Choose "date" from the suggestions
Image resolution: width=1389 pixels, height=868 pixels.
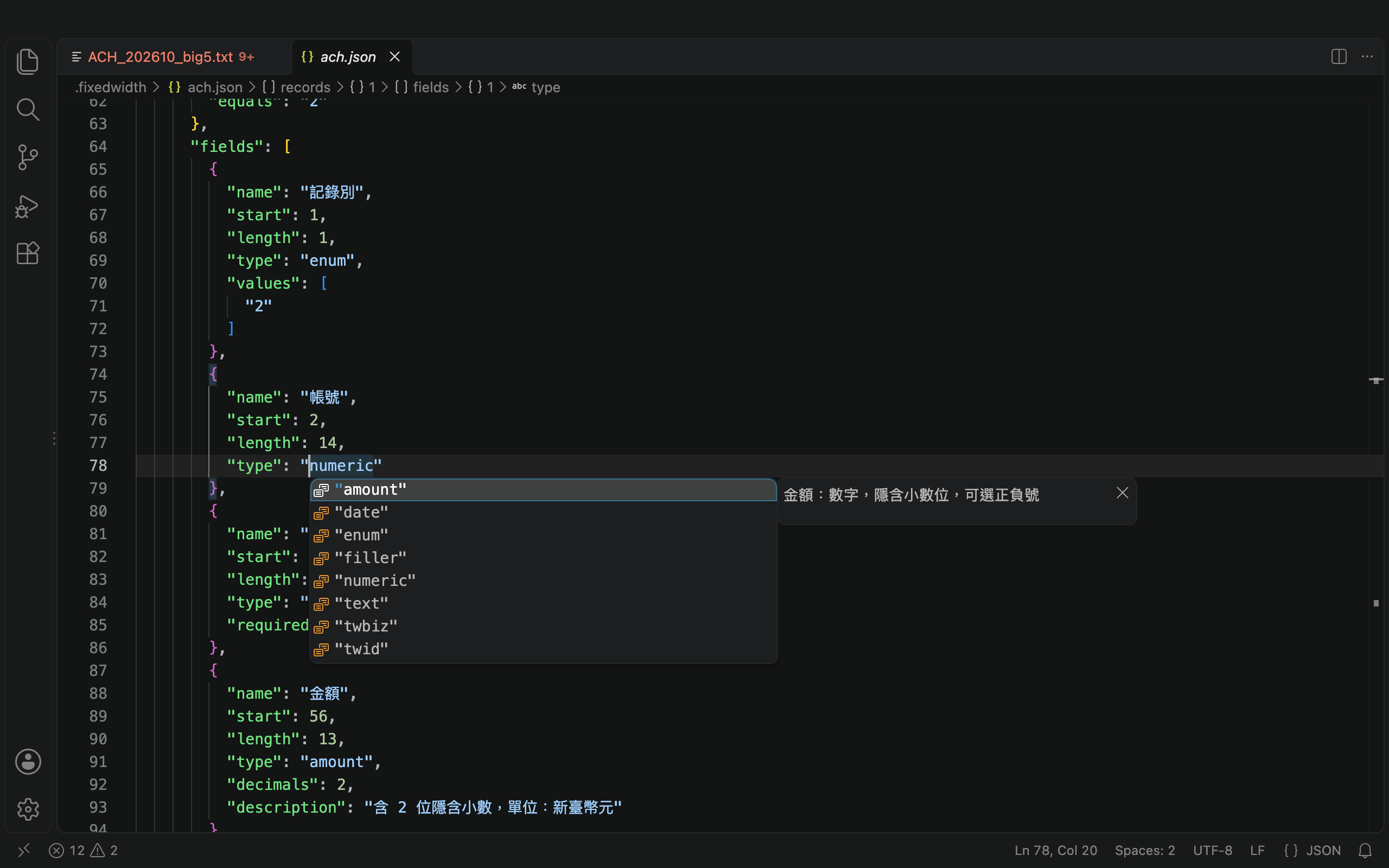543,512
